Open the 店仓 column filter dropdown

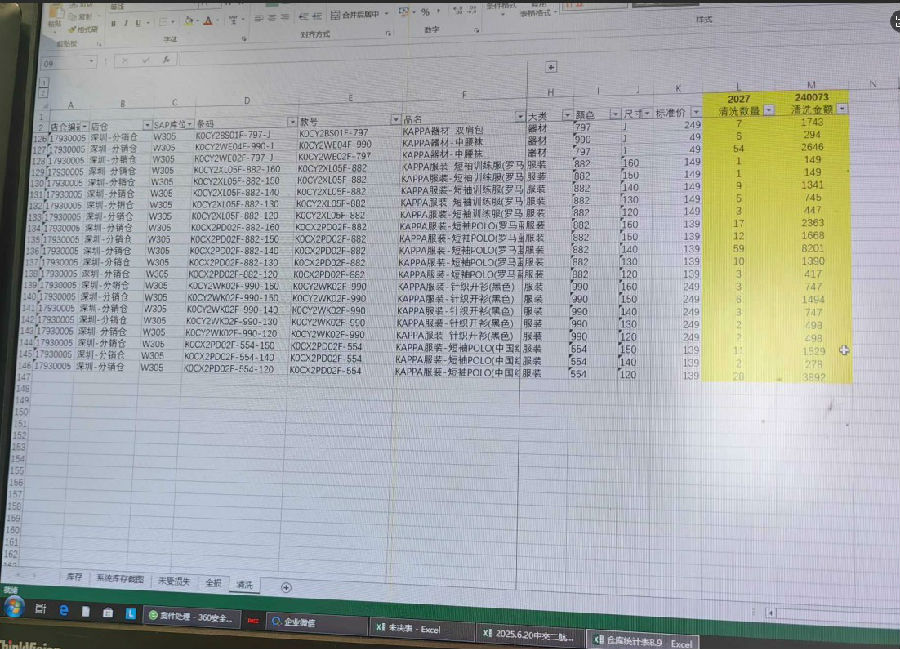tap(147, 125)
